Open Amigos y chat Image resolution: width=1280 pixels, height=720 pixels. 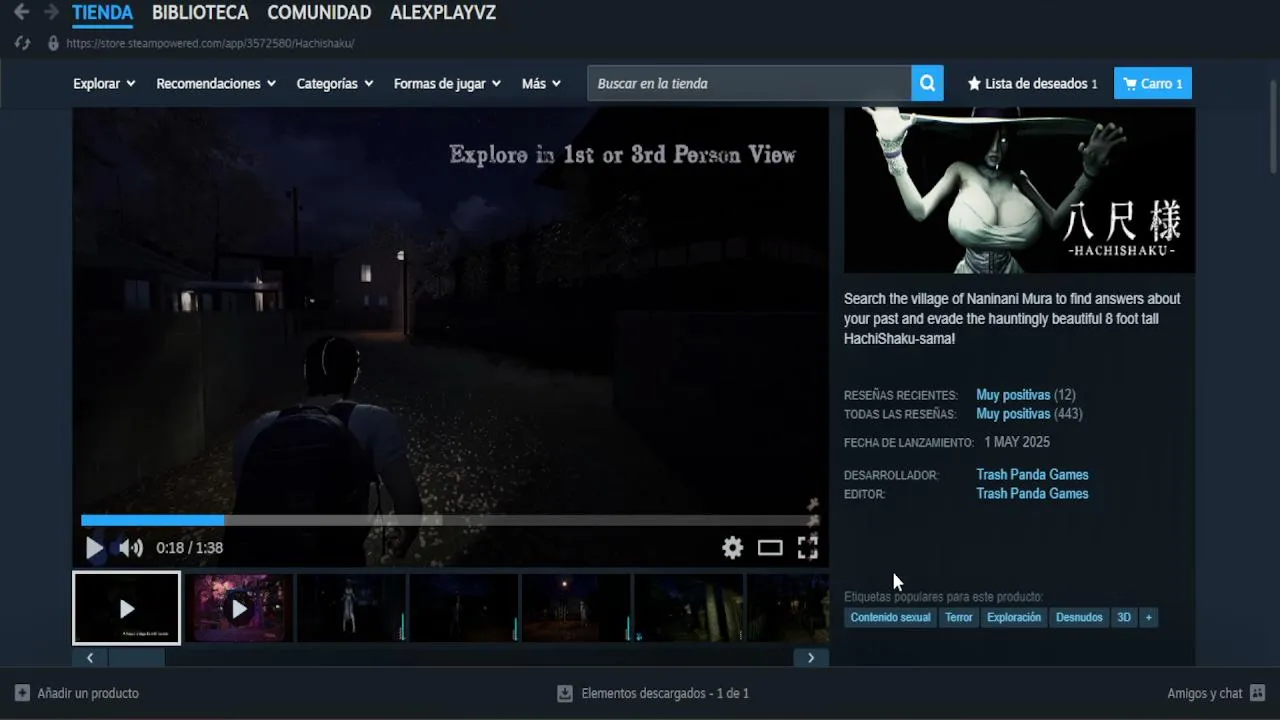pos(1205,693)
